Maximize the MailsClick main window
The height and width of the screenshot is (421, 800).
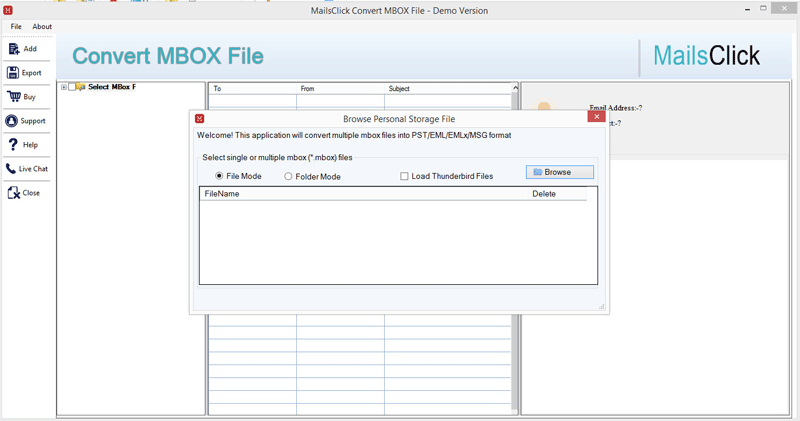pos(763,8)
